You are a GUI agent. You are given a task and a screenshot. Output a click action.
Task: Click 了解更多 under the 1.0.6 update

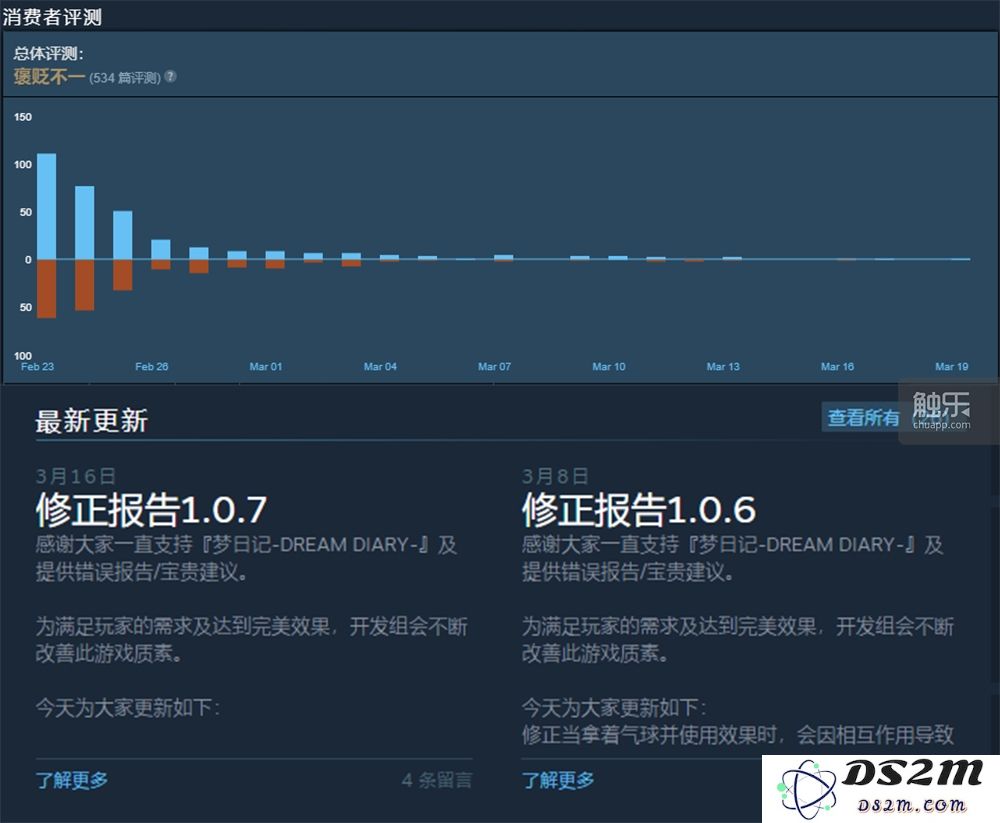click(558, 780)
